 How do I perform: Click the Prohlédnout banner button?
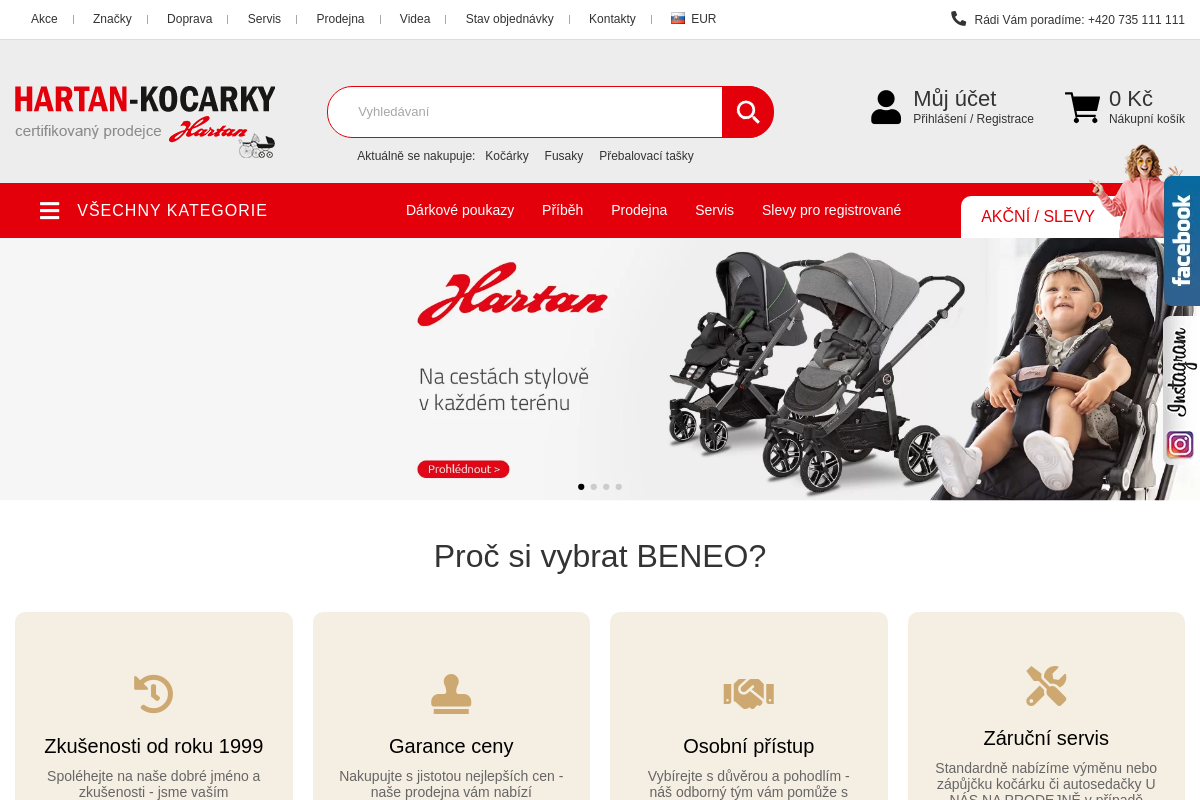coord(463,469)
